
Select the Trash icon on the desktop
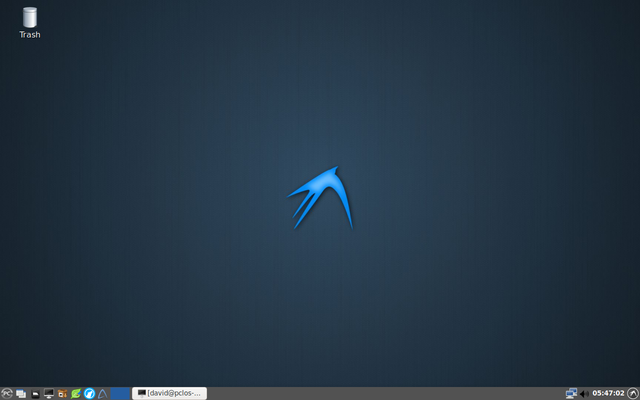[x=30, y=23]
